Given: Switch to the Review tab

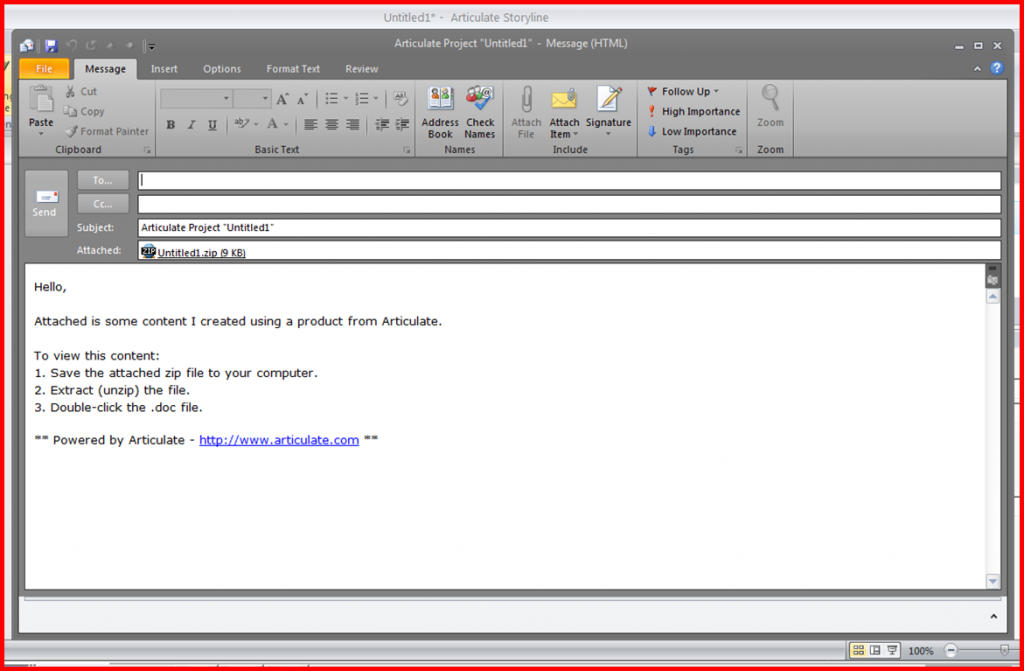Looking at the screenshot, I should tap(362, 69).
